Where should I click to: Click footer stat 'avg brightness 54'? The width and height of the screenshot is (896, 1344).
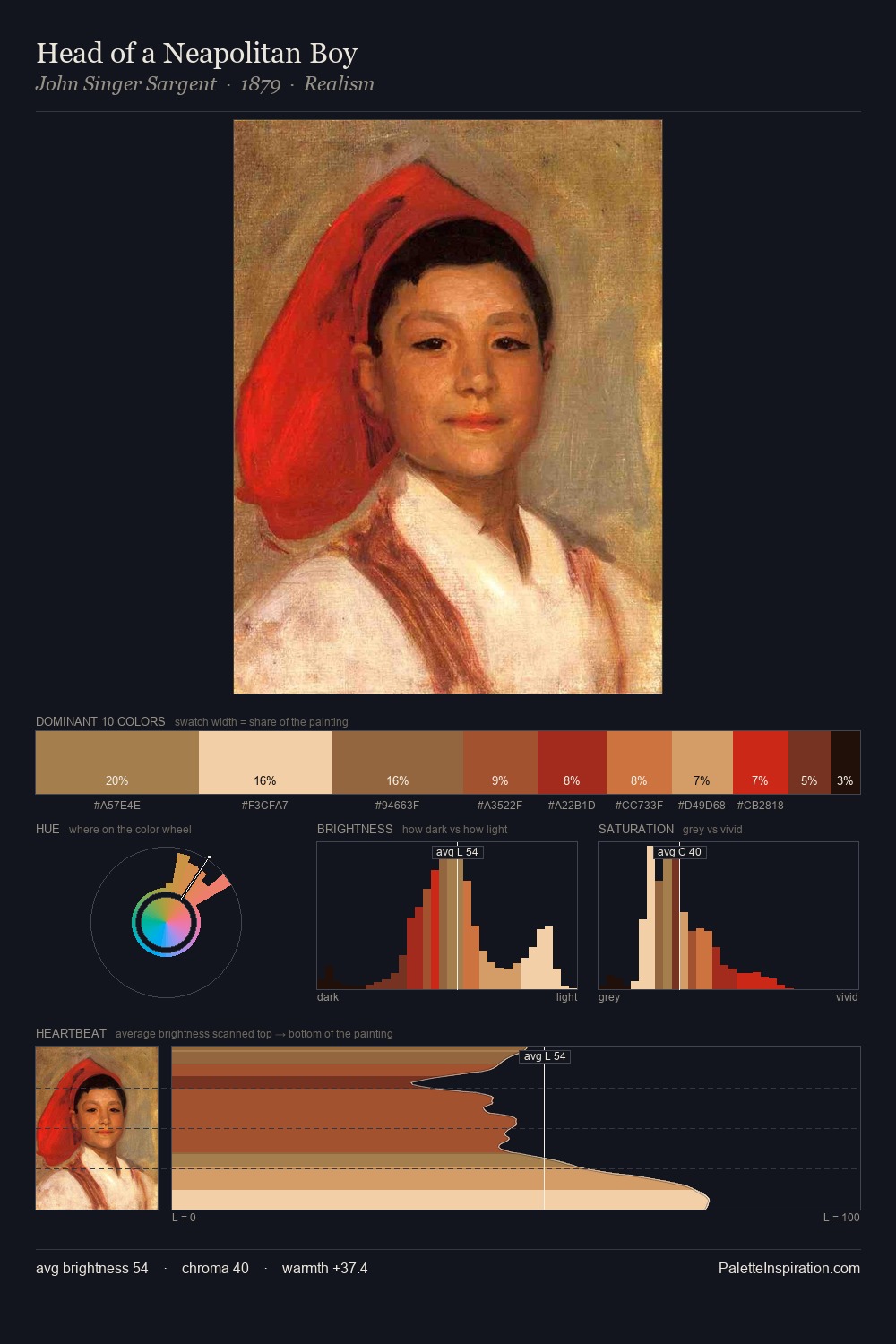point(92,1268)
